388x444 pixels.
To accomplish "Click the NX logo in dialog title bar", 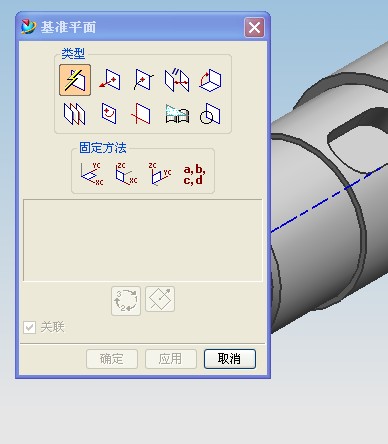I will pos(29,27).
